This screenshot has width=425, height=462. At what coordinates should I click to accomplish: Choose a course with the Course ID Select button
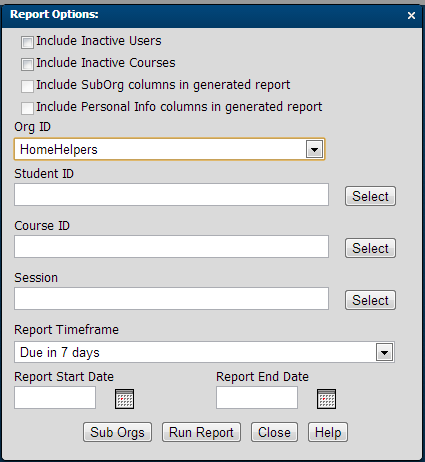pos(370,248)
